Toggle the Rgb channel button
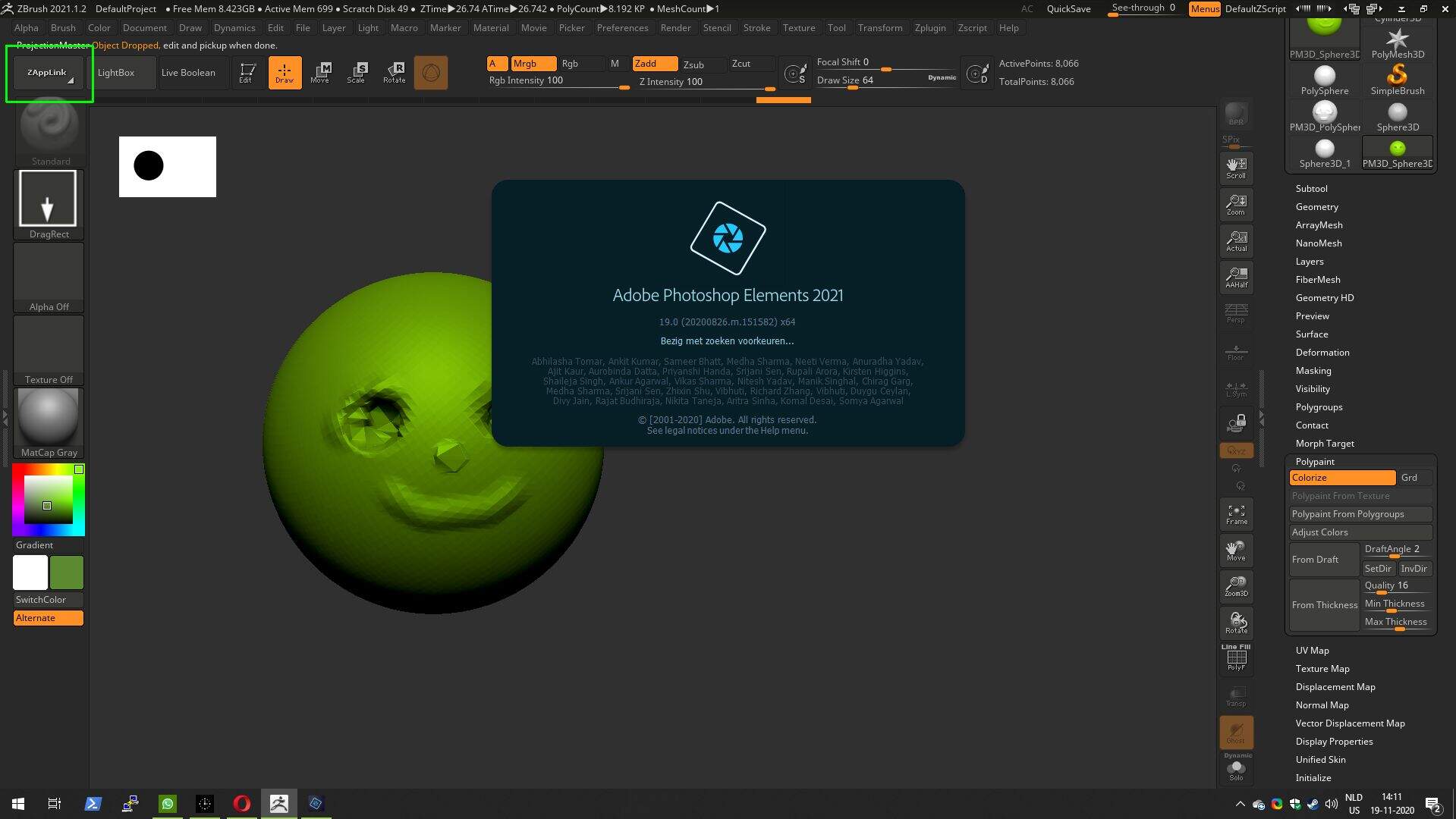The width and height of the screenshot is (1456, 819). 580,64
